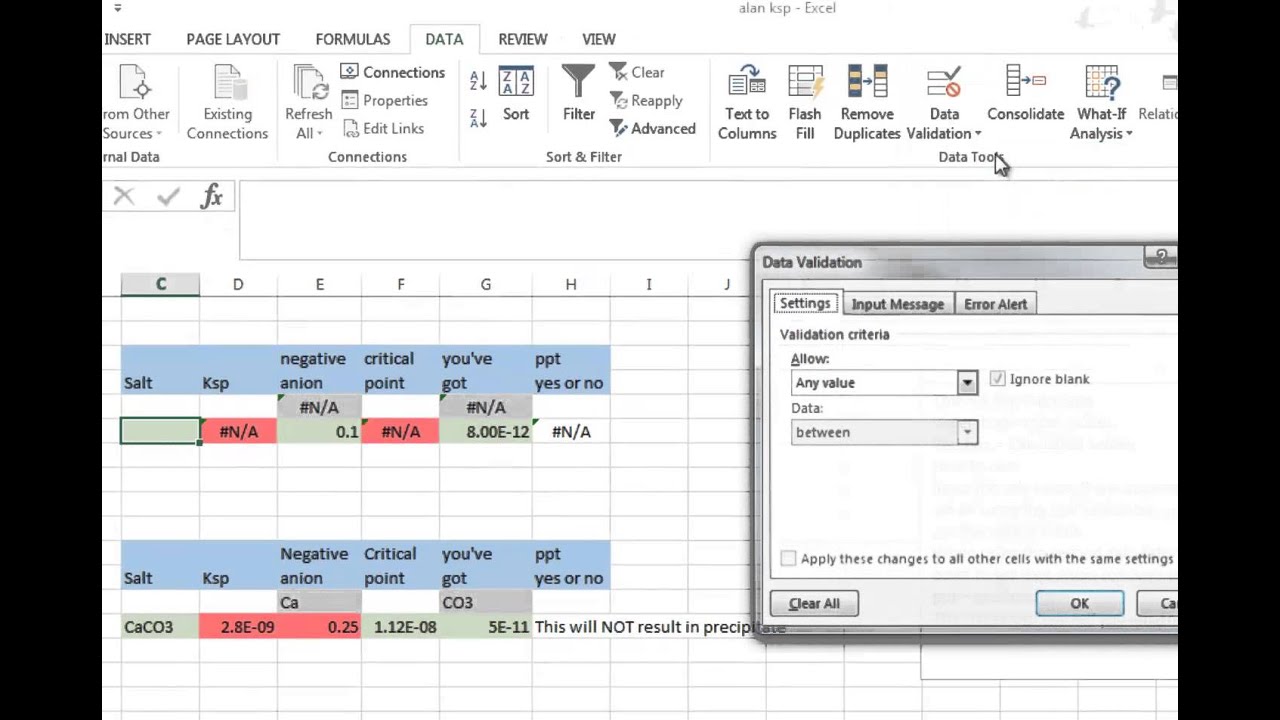Open Existing Connections
The height and width of the screenshot is (720, 1280).
tap(227, 103)
